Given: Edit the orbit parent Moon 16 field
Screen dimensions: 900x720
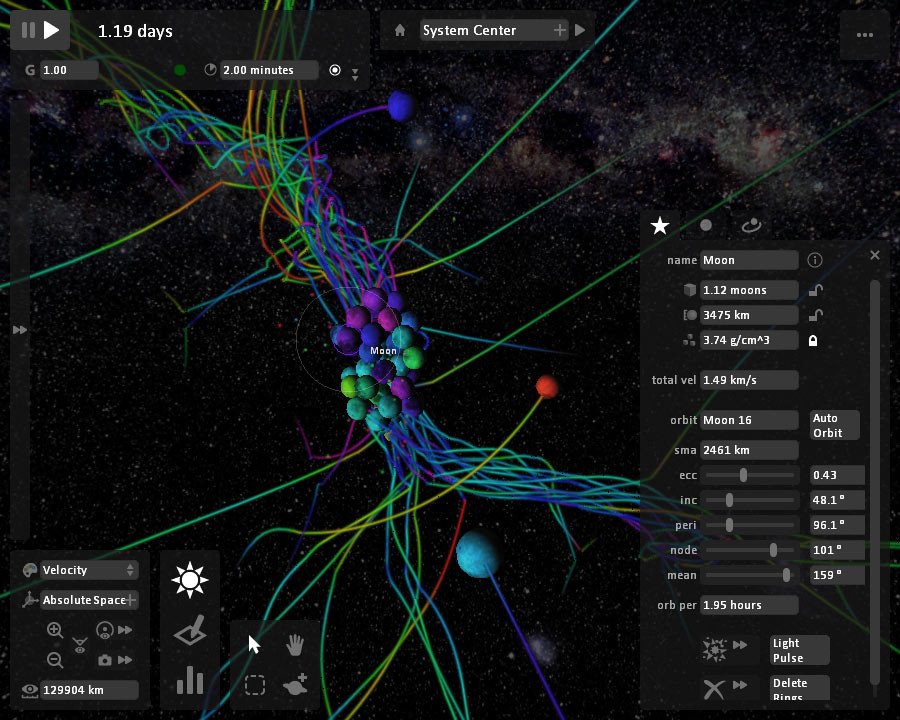Looking at the screenshot, I should click(749, 420).
